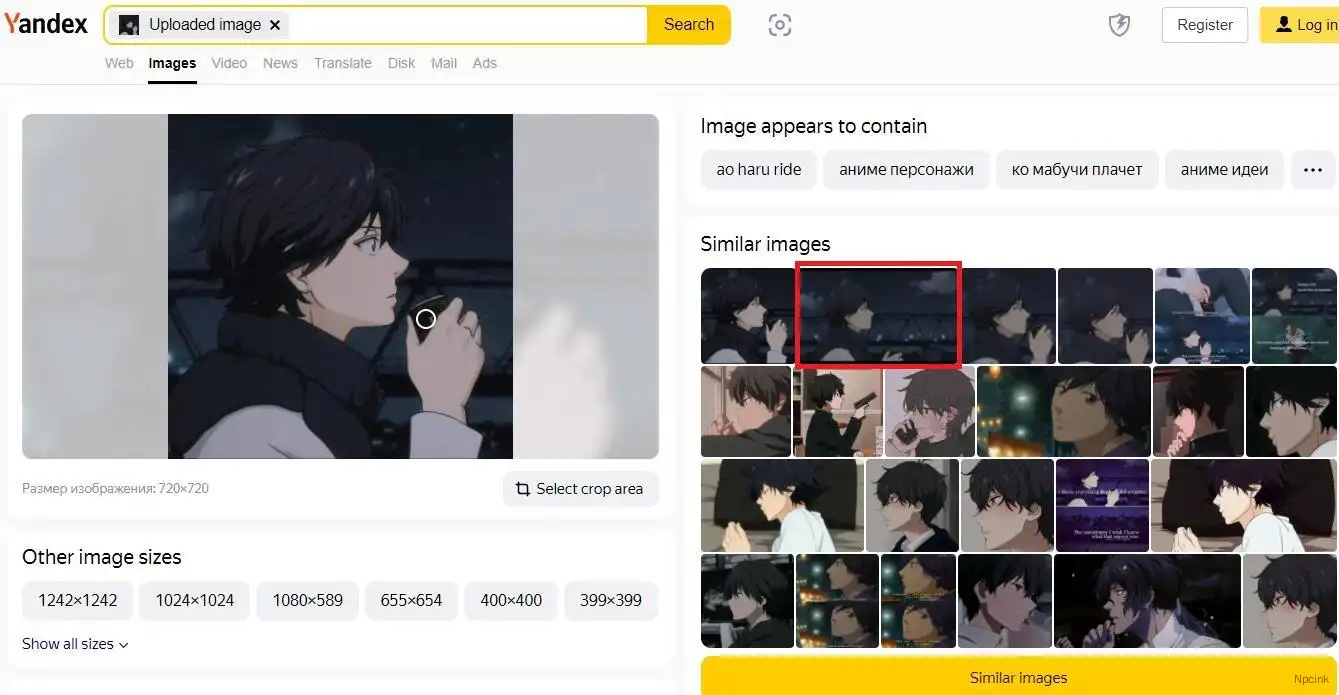1339x695 pixels.
Task: Pick the 655×654 image size
Action: 411,601
